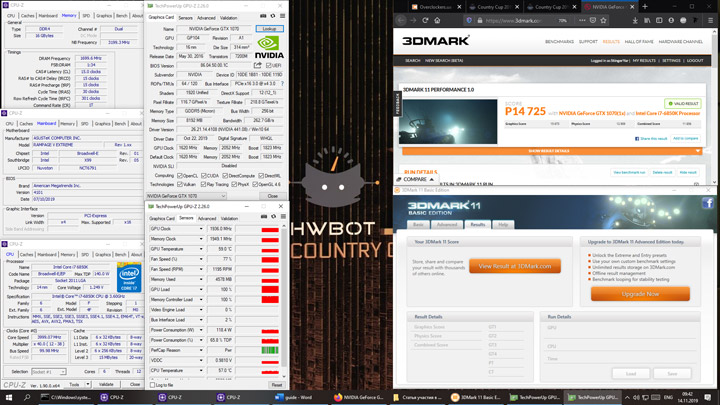Open the CPU-Z Socket #1 selection dropdown
The image size is (720, 405).
(x=49, y=371)
